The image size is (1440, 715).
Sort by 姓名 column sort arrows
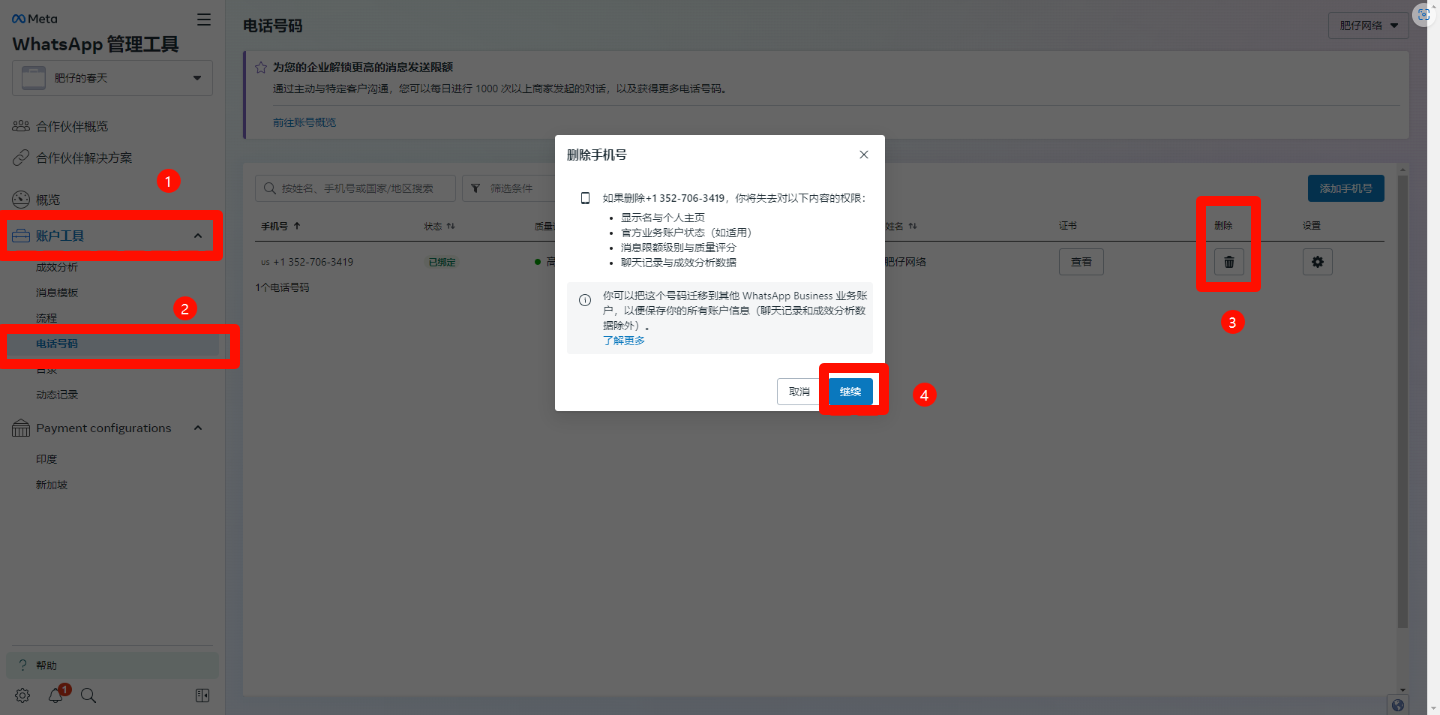(x=913, y=226)
